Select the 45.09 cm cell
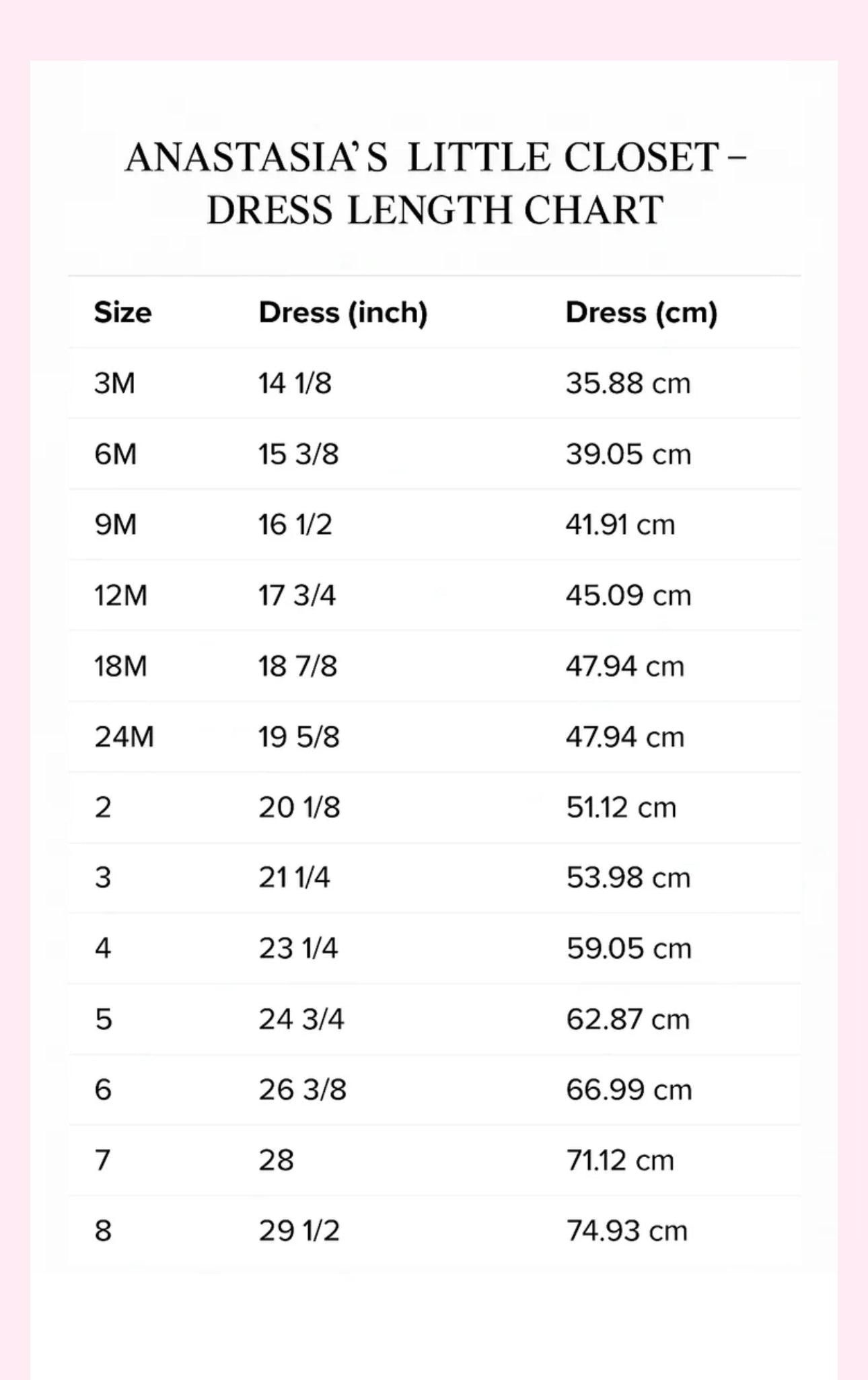Viewport: 868px width, 1380px height. 628,595
